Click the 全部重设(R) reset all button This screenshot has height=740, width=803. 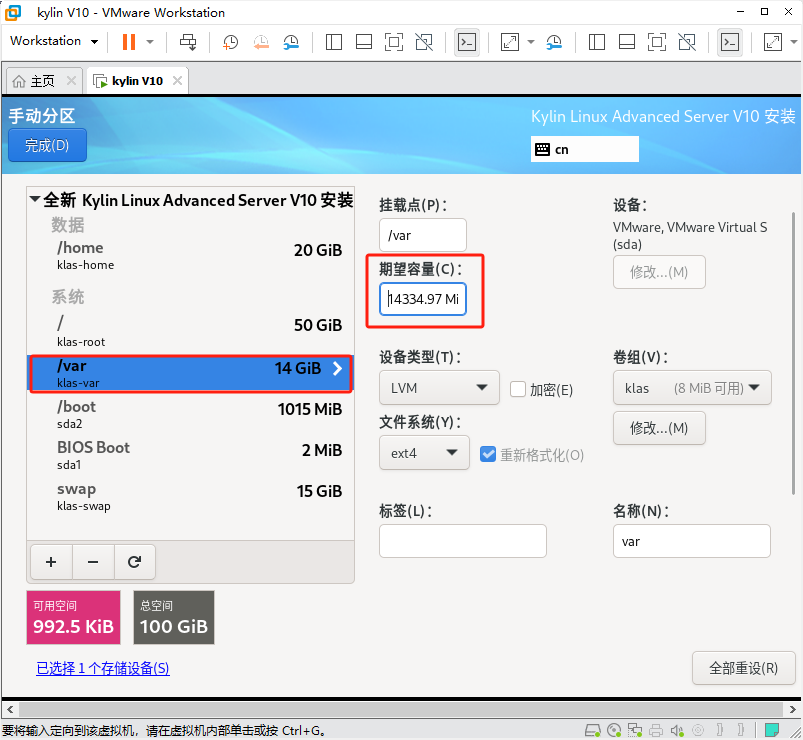point(743,668)
